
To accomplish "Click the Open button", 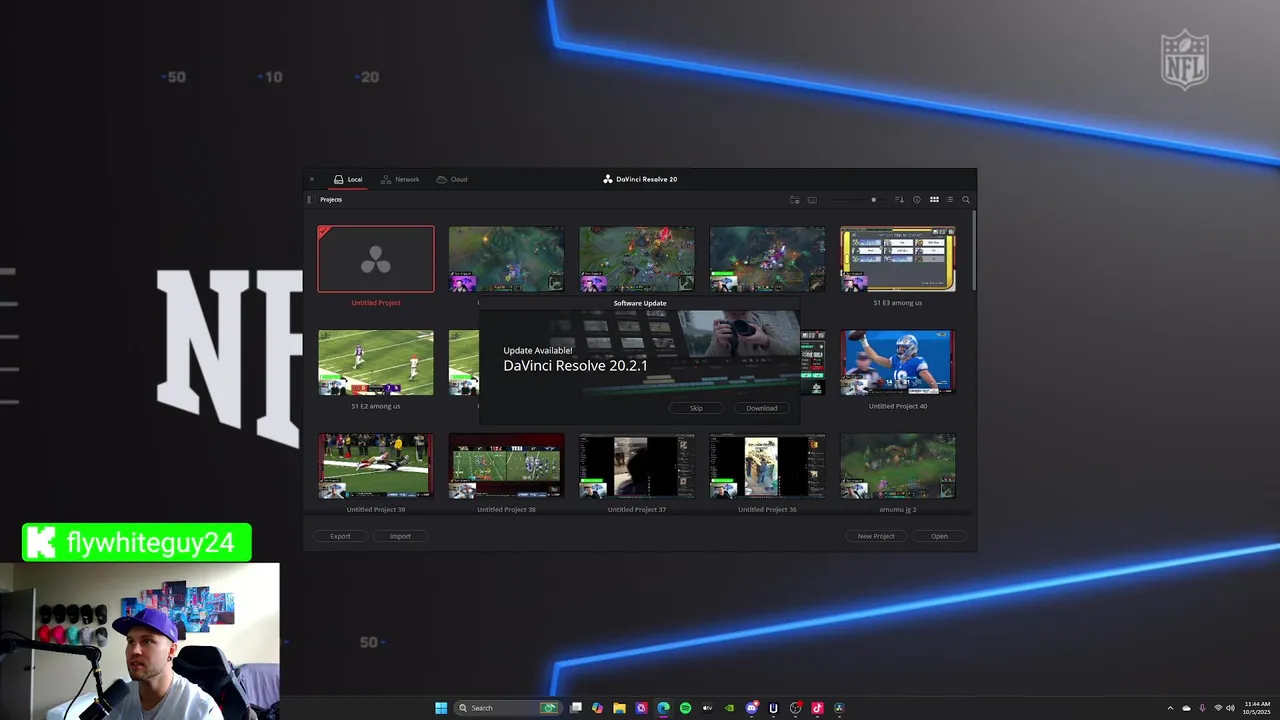I will [939, 536].
